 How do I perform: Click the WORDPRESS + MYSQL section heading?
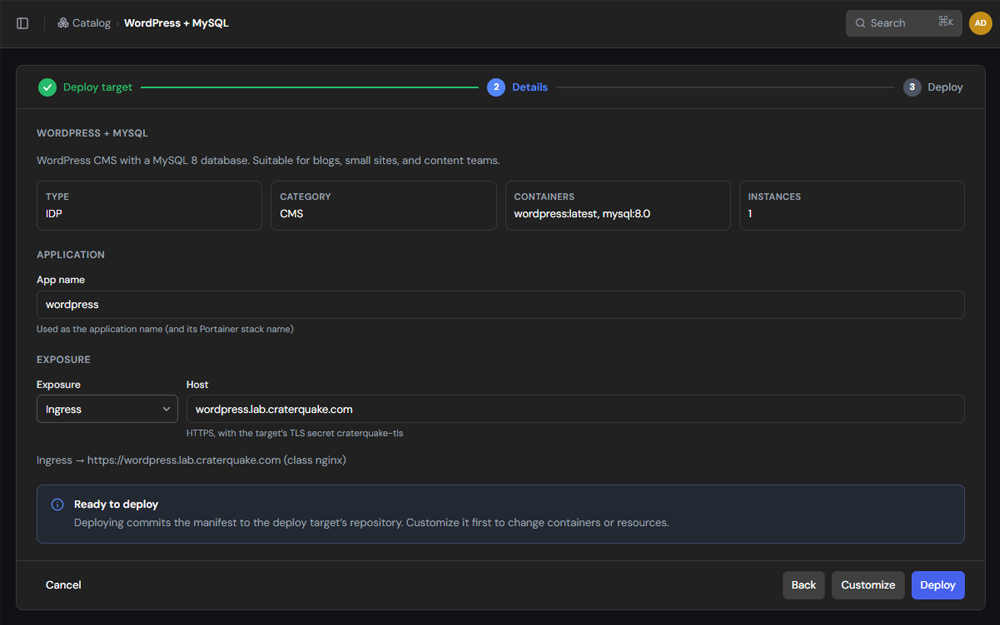pyautogui.click(x=92, y=133)
